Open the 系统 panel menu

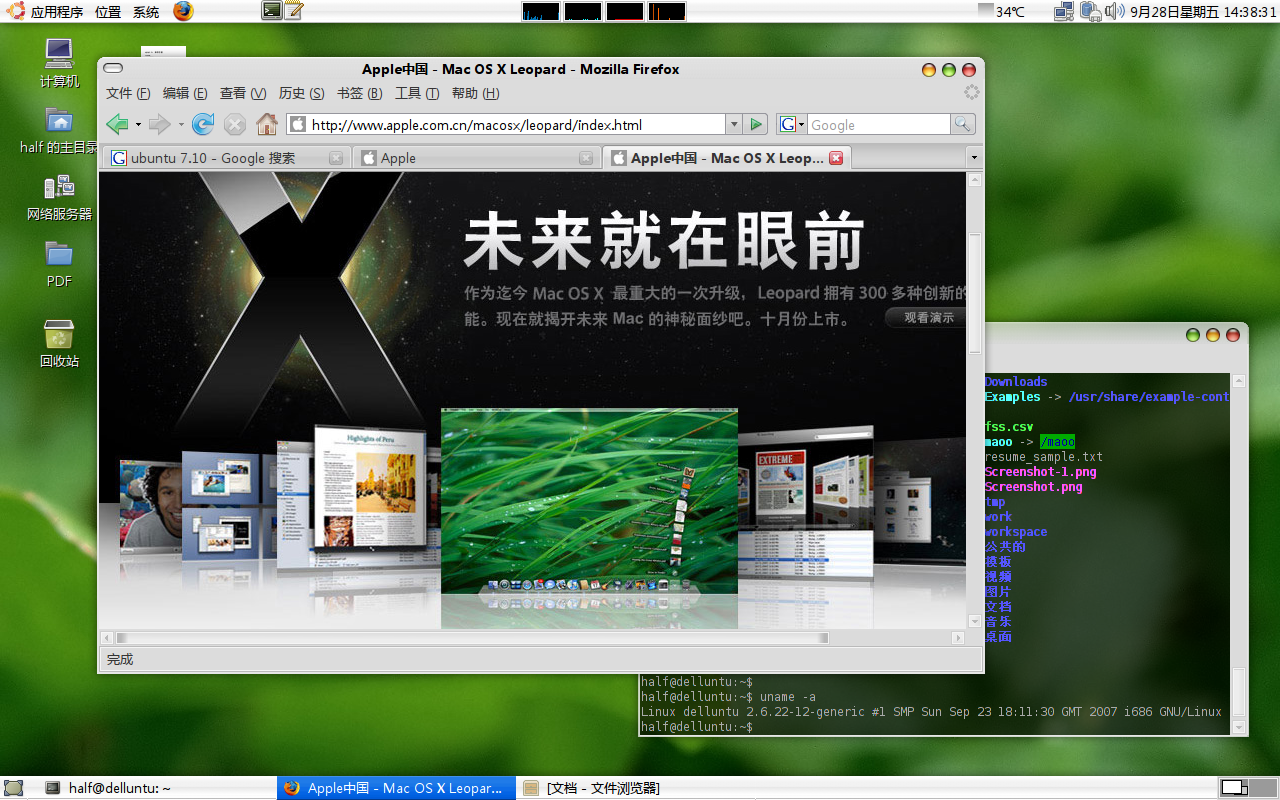coord(146,12)
